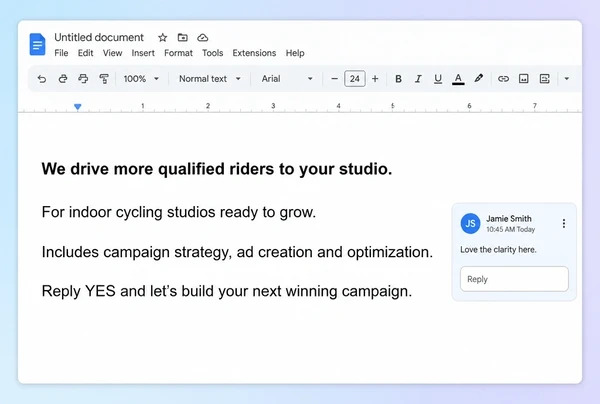Click the line starting 'Includes campaign strategy'

[237, 252]
